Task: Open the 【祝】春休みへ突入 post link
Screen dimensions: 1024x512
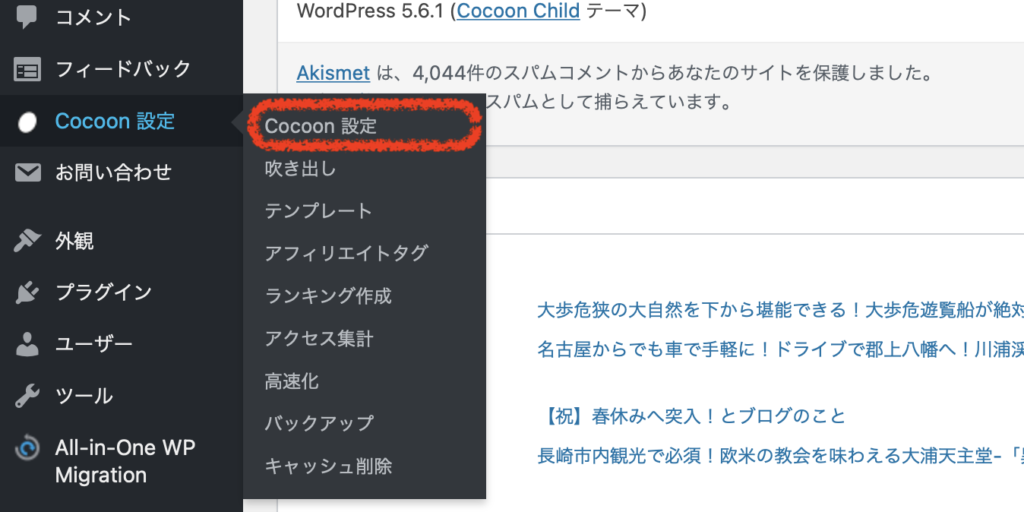Action: [692, 416]
